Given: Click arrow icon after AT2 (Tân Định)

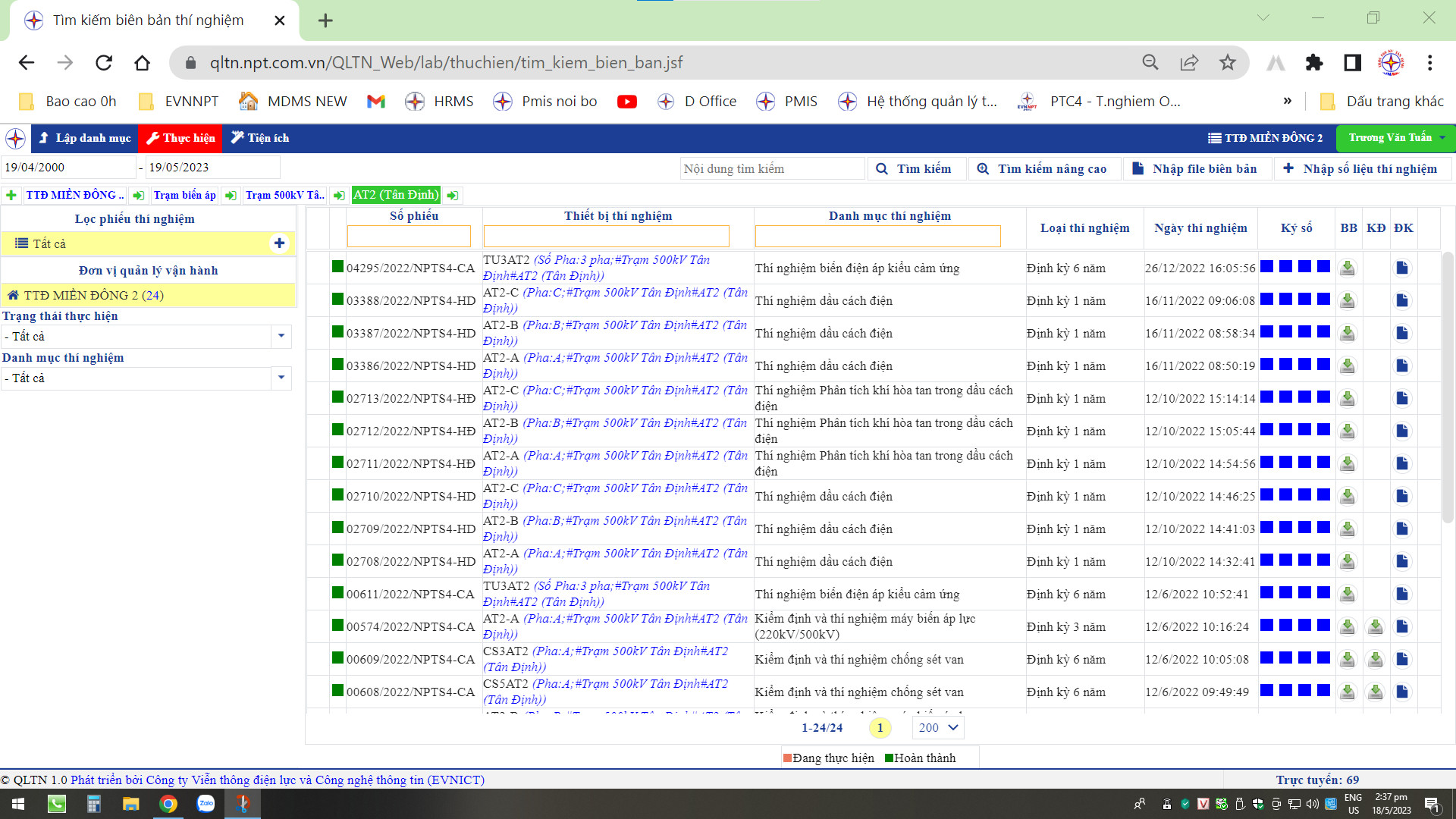Looking at the screenshot, I should pos(453,196).
